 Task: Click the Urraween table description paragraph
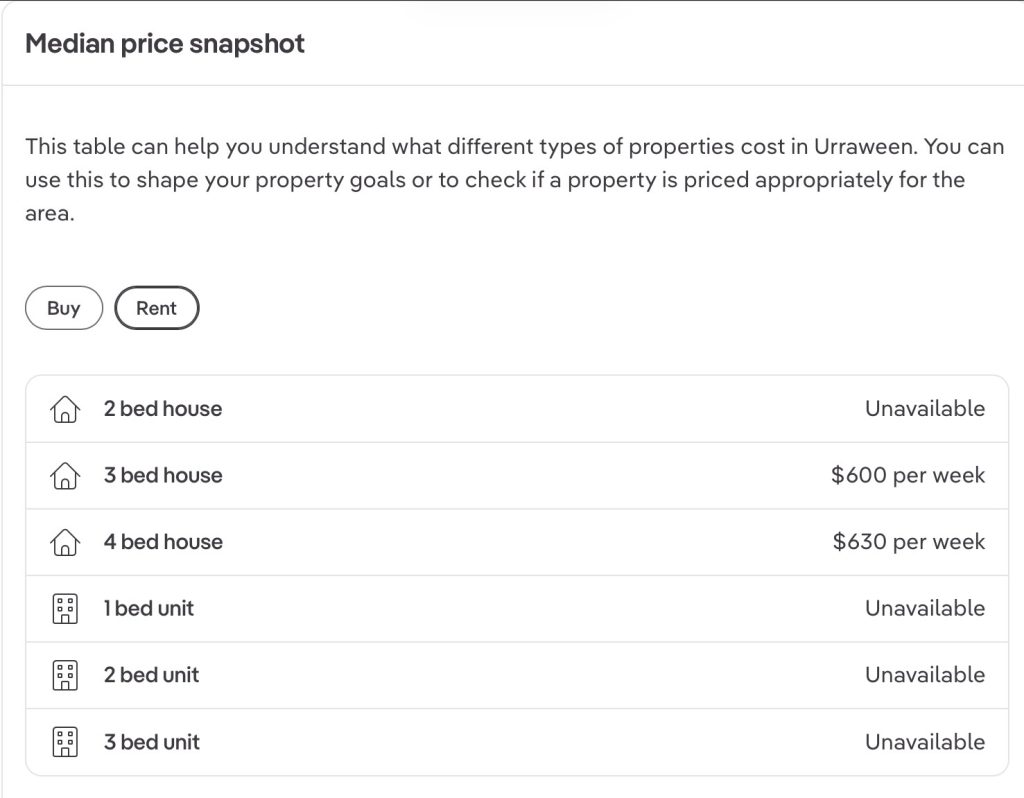pos(514,180)
